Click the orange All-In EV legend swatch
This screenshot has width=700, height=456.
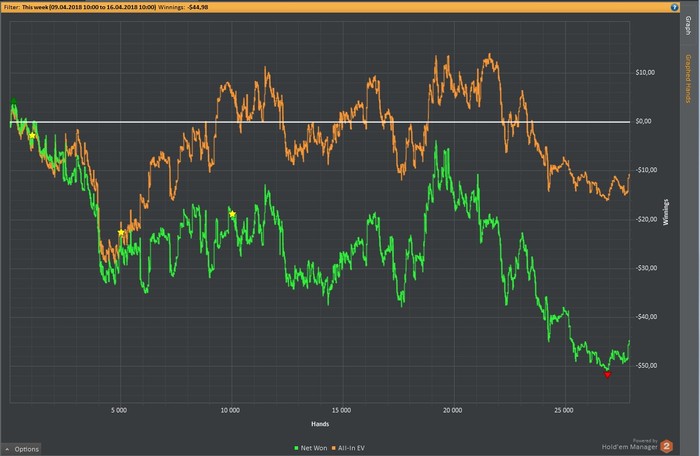(x=333, y=448)
